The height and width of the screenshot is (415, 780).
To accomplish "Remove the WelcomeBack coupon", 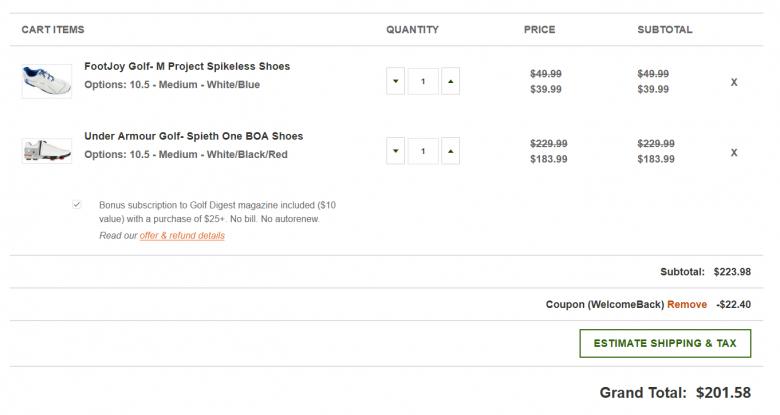I will pyautogui.click(x=687, y=304).
